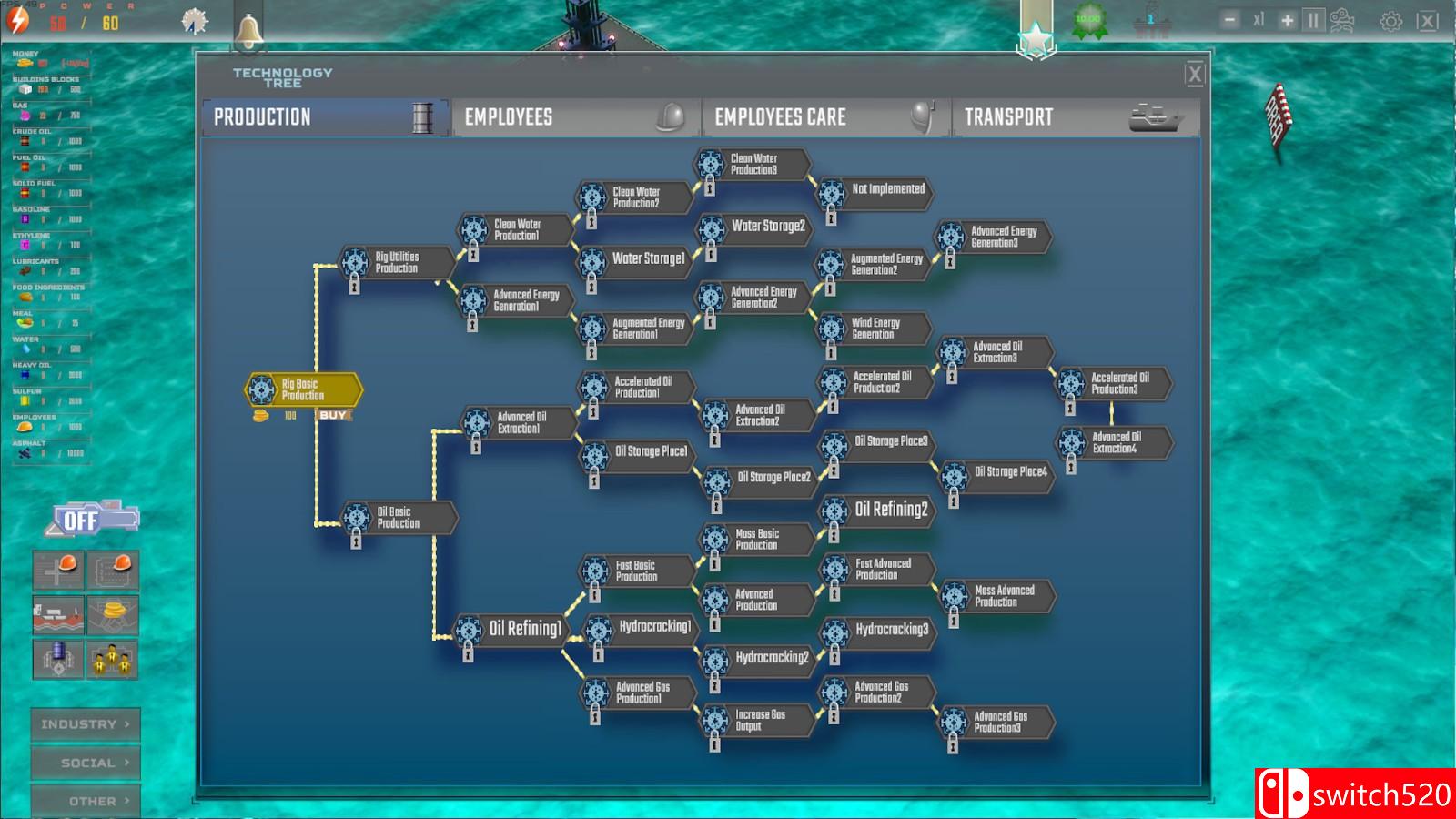Viewport: 1456px width, 819px height.
Task: Open the TRANSPORT tab
Action: coord(1074,117)
